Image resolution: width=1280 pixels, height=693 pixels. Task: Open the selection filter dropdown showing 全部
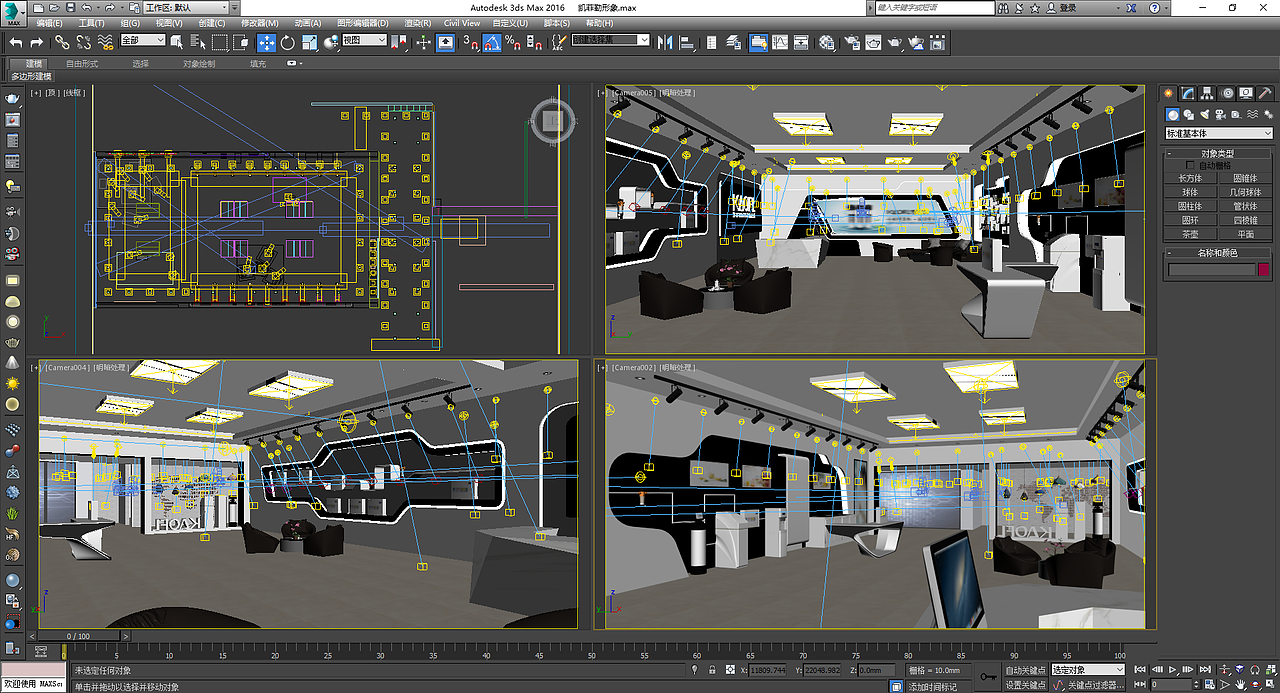(x=143, y=41)
